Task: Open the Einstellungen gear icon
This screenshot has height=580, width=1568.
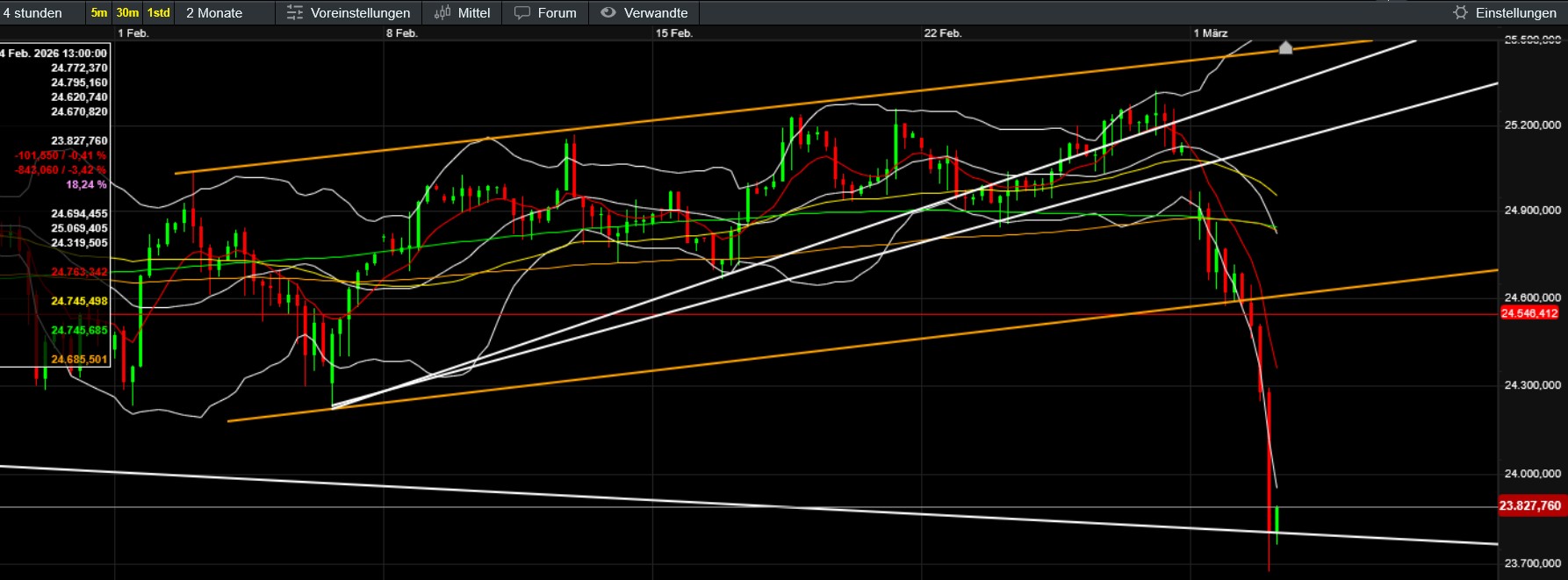Action: (1460, 13)
